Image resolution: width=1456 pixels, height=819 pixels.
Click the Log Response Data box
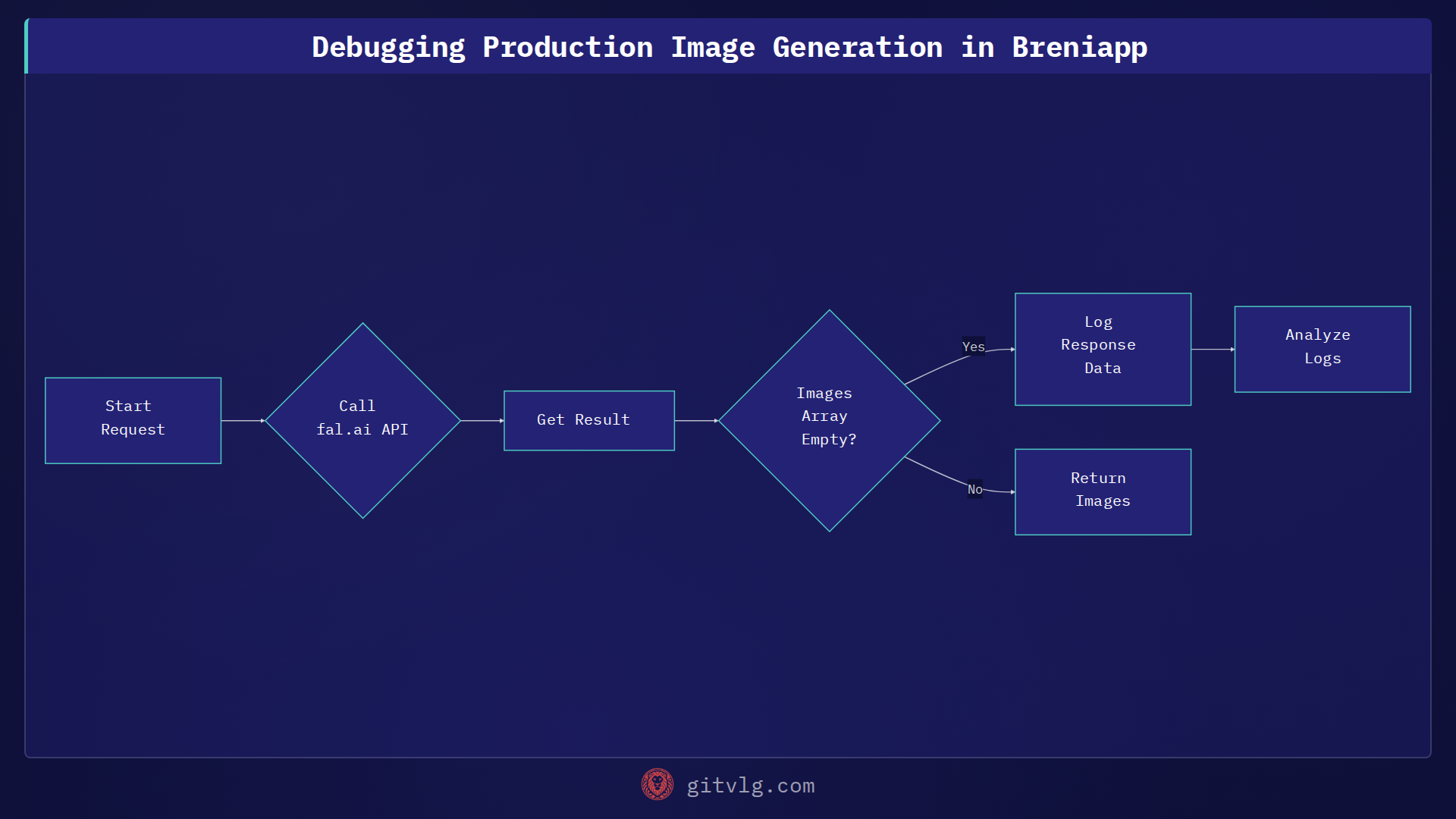point(1103,349)
